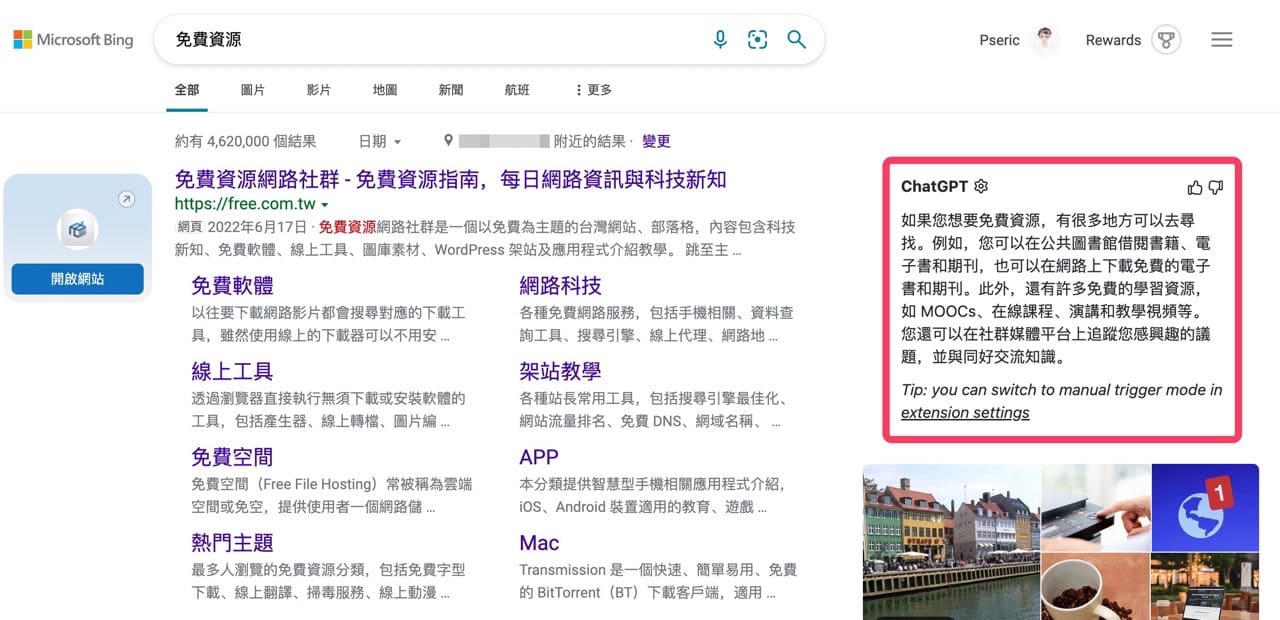Open the 免費空間 sublink

click(232, 458)
